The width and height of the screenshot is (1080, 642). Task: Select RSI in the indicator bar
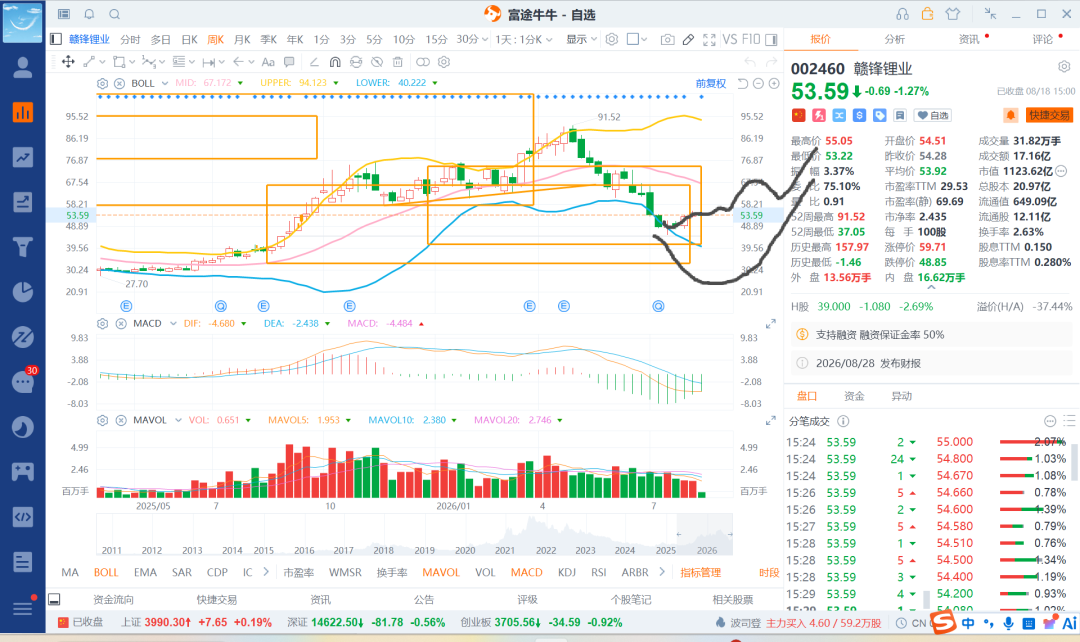[599, 572]
